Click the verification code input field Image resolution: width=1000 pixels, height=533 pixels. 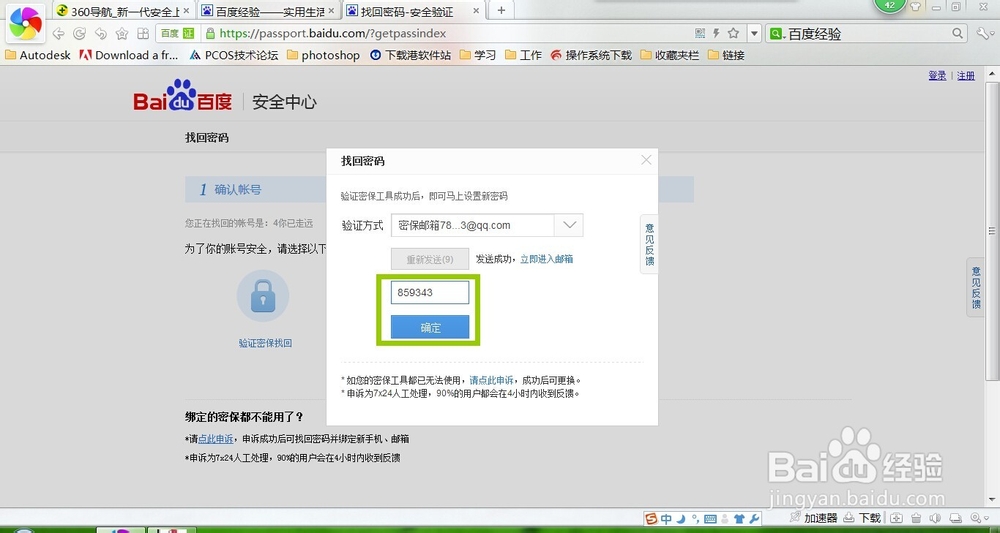pyautogui.click(x=430, y=293)
